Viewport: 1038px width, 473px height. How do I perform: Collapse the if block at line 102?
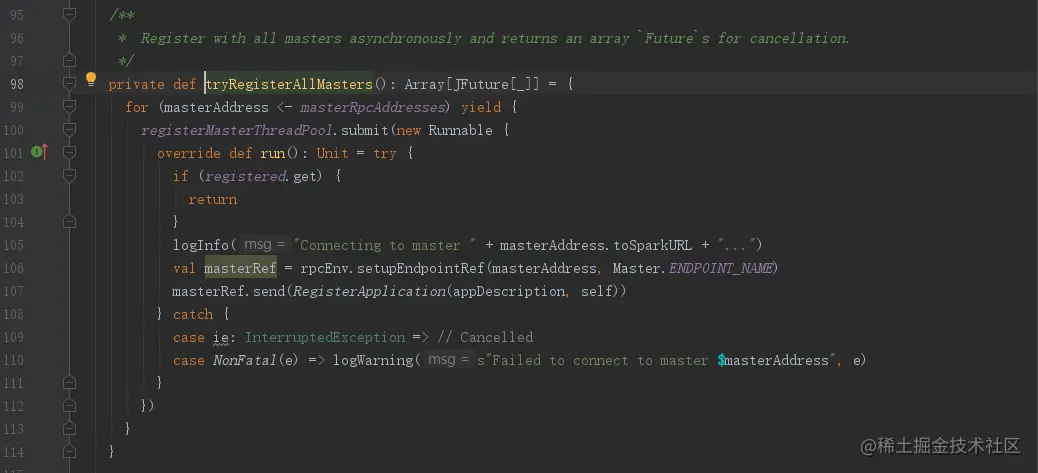pyautogui.click(x=70, y=175)
